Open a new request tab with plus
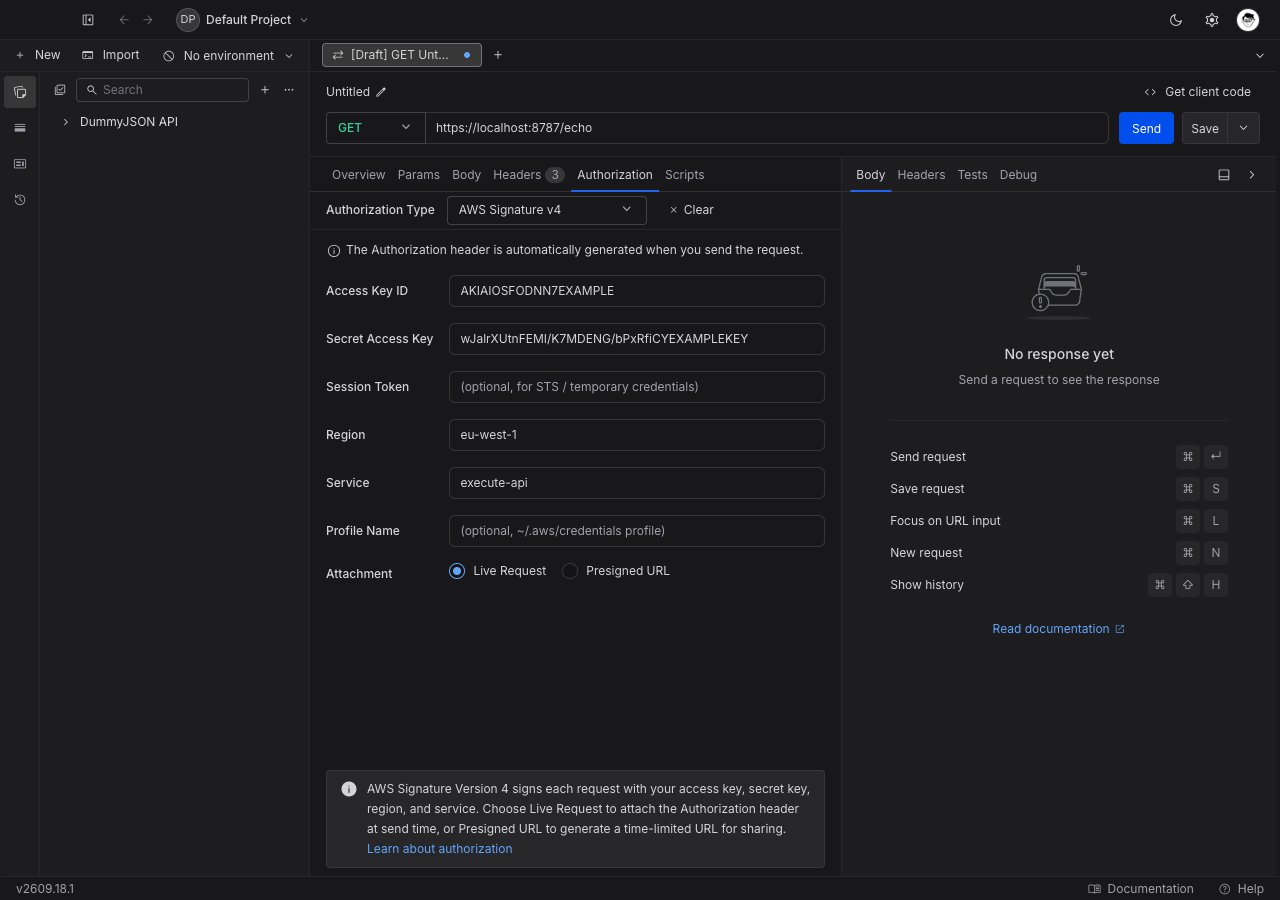This screenshot has width=1280, height=900. pyautogui.click(x=498, y=55)
